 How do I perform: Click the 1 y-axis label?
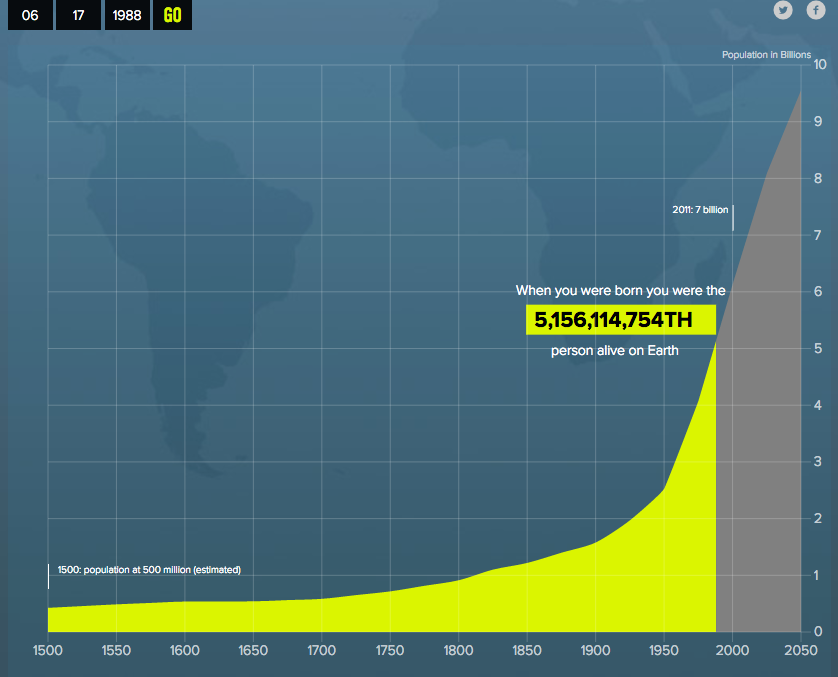pyautogui.click(x=816, y=575)
